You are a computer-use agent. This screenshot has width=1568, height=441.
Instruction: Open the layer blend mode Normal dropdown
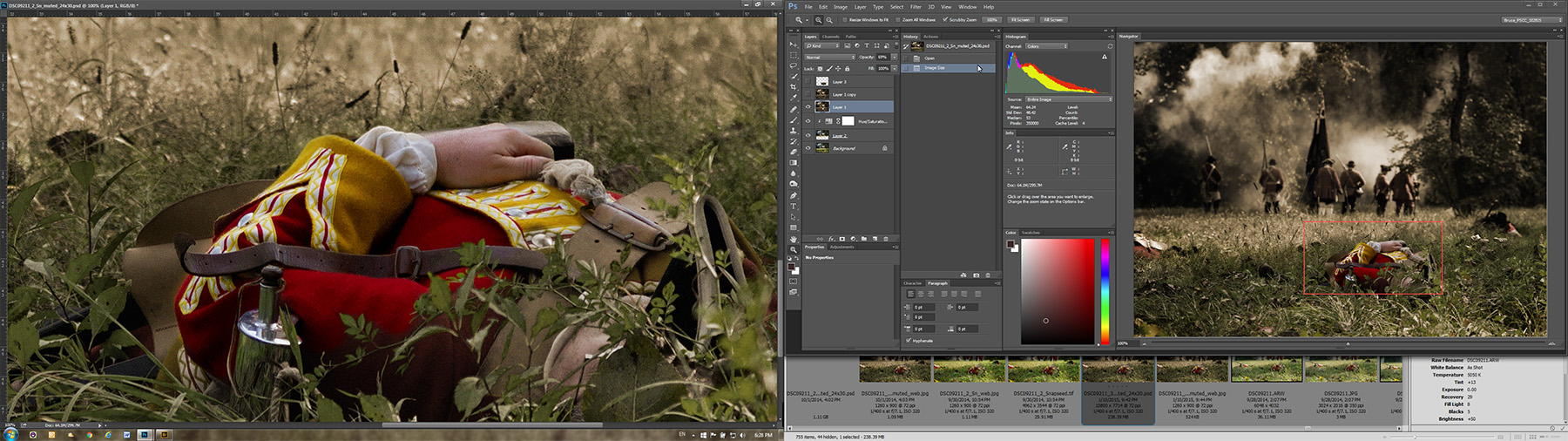tap(829, 57)
